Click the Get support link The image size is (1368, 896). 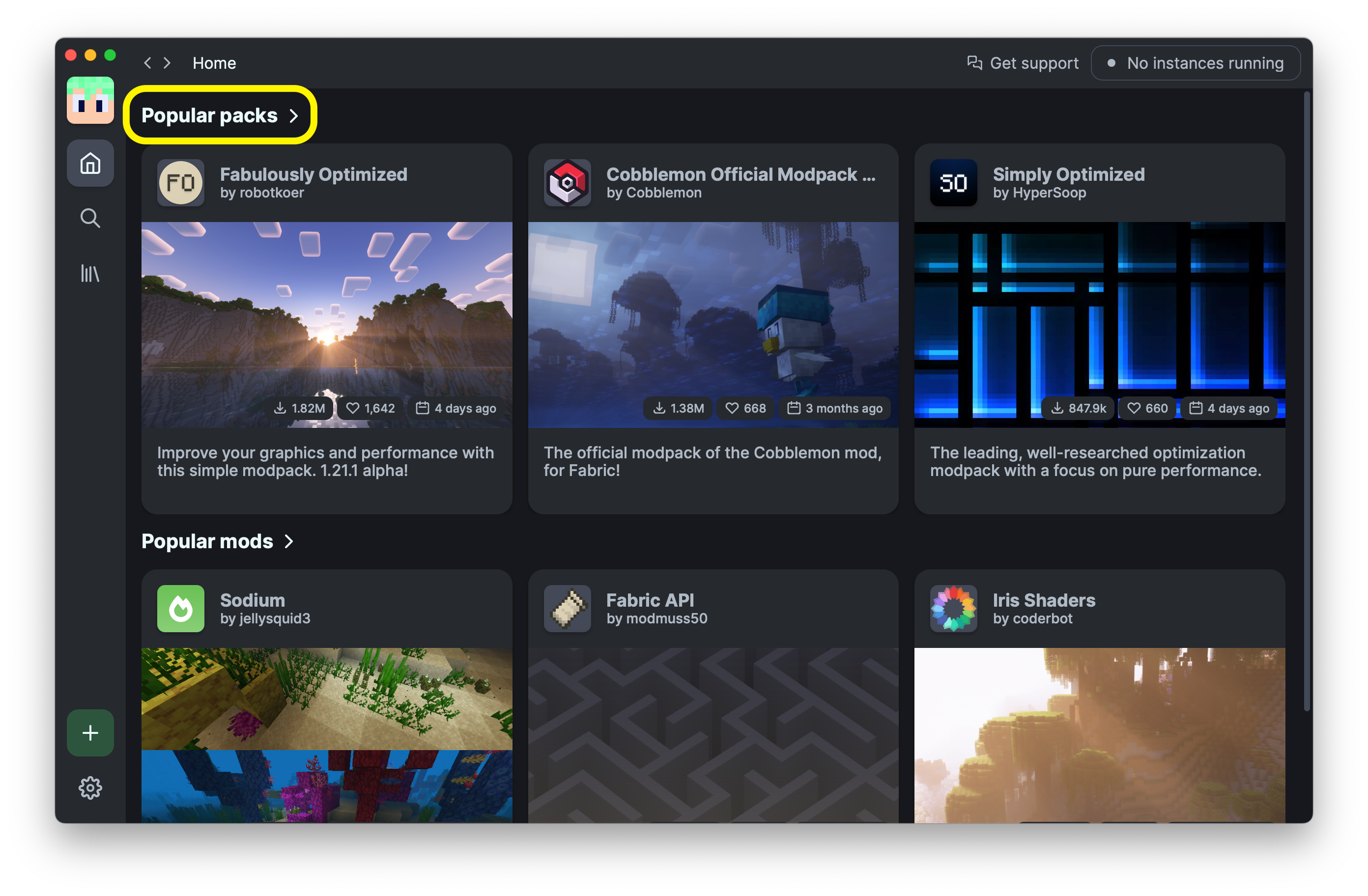point(1023,63)
